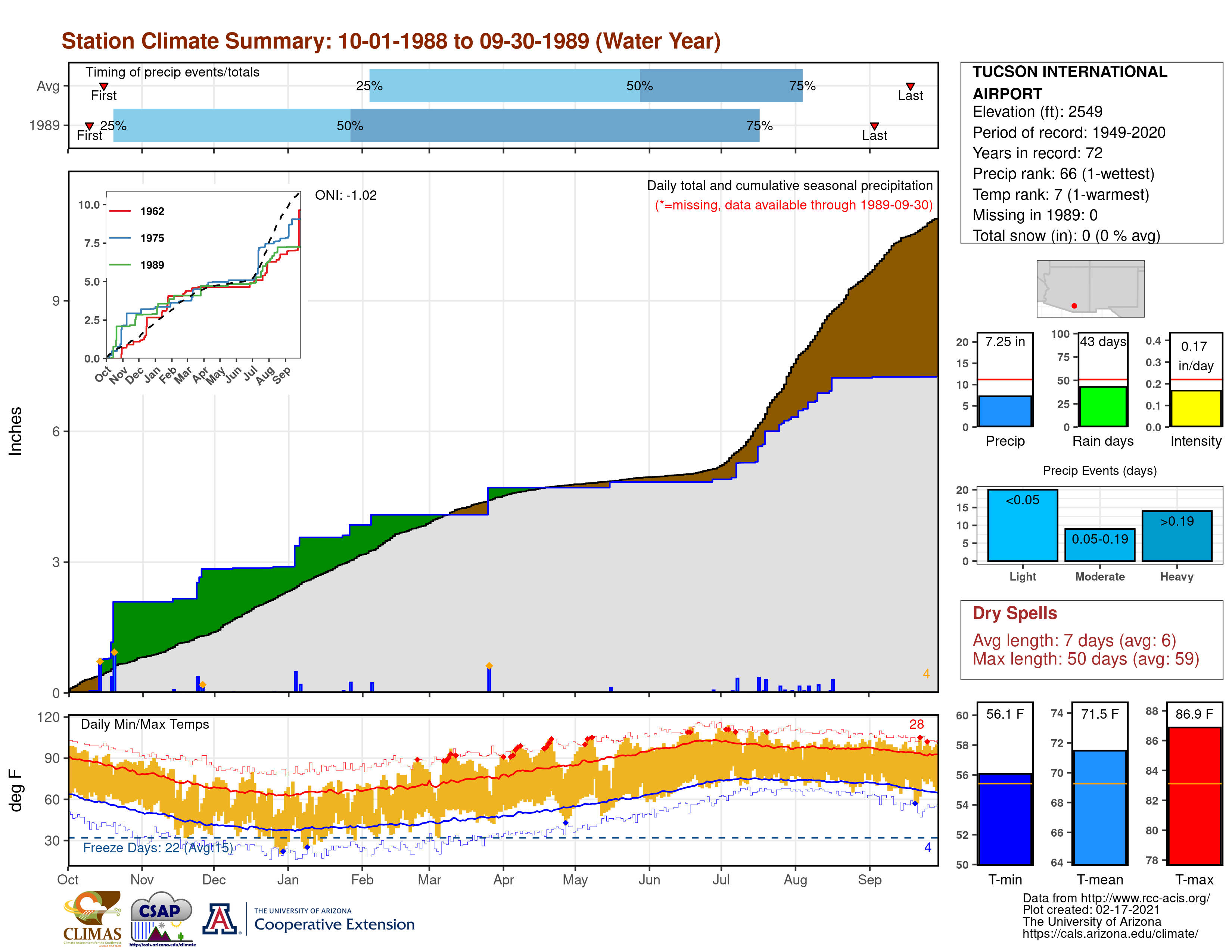
Task: Click the Arizona locator map thumbnail
Action: (x=1091, y=288)
